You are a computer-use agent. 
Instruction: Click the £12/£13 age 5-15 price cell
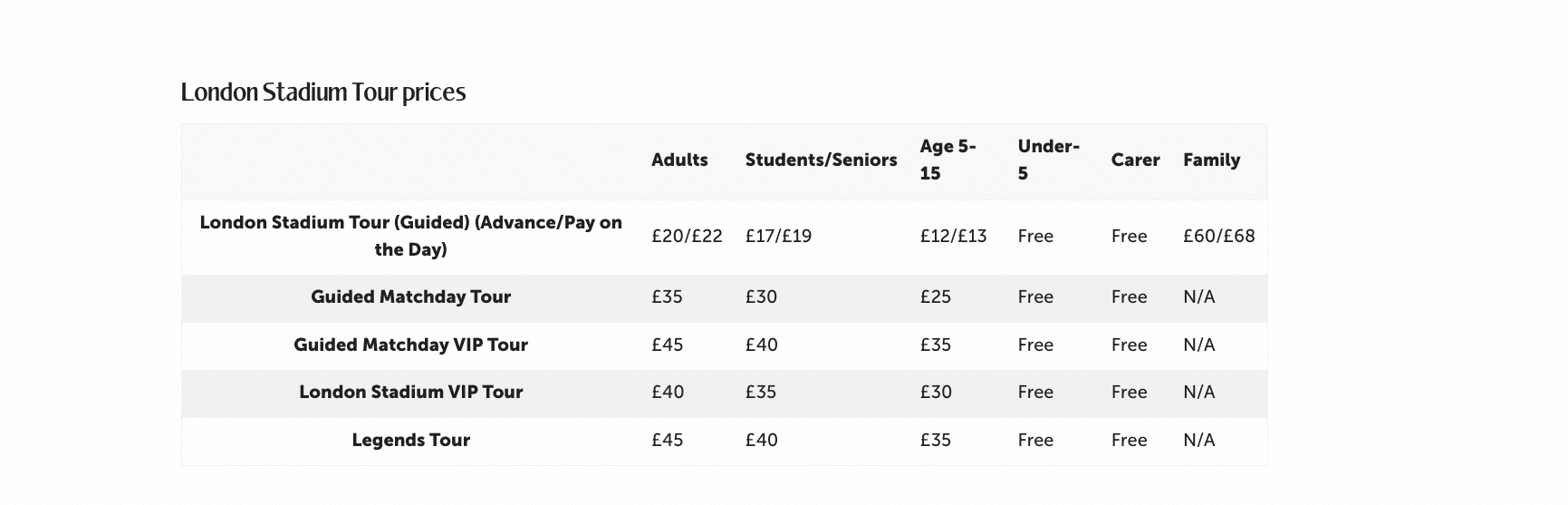[x=953, y=236]
